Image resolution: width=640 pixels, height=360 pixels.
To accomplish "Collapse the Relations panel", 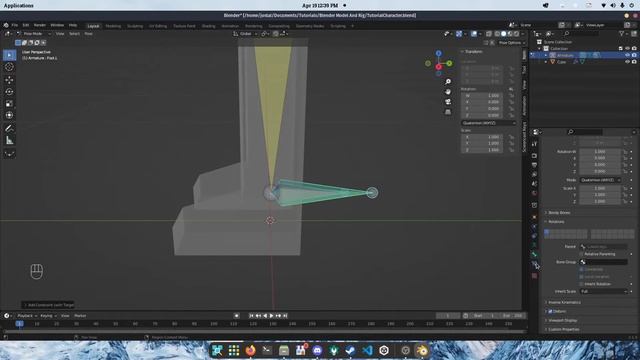I will [x=556, y=222].
